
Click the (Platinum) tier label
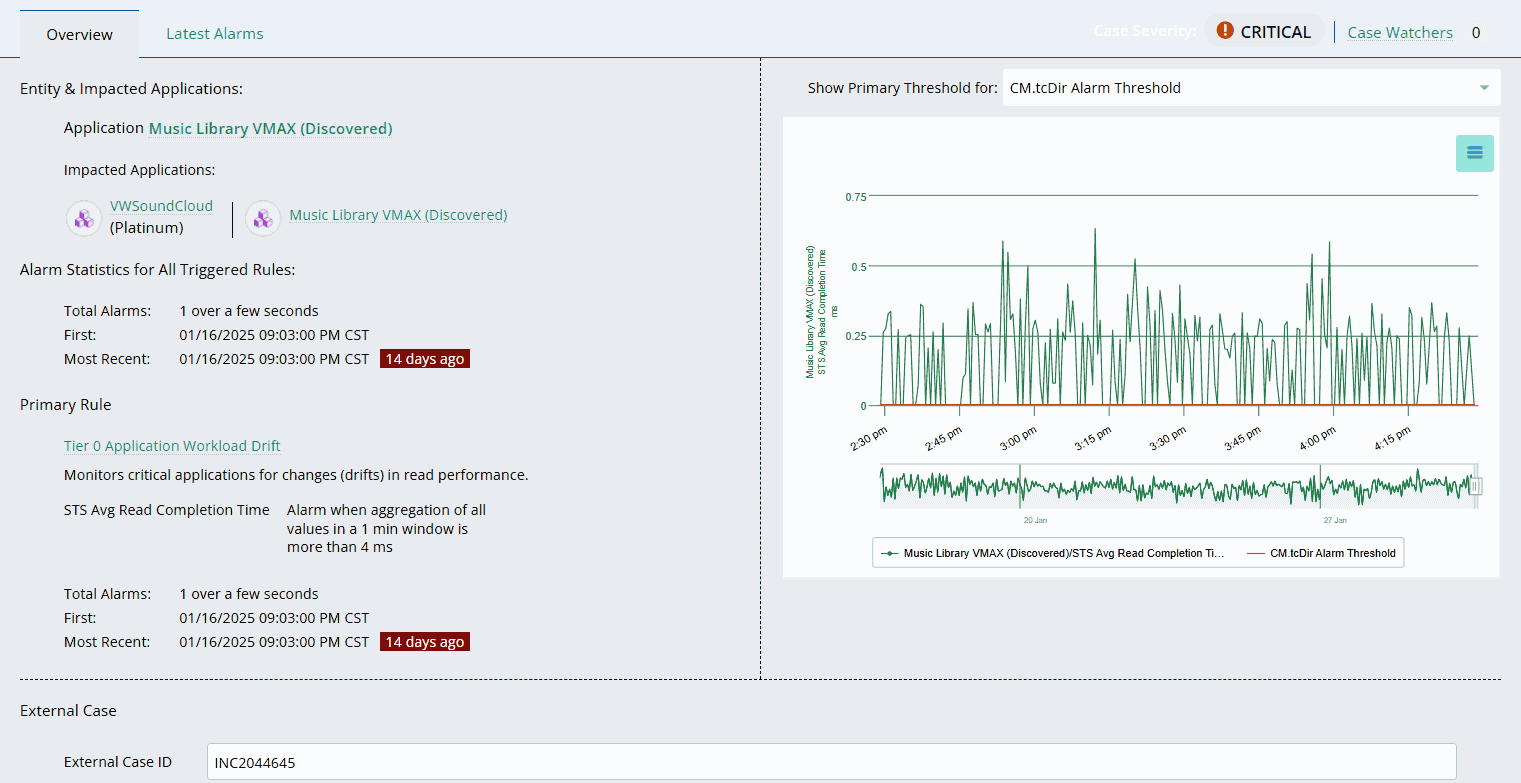tap(147, 228)
